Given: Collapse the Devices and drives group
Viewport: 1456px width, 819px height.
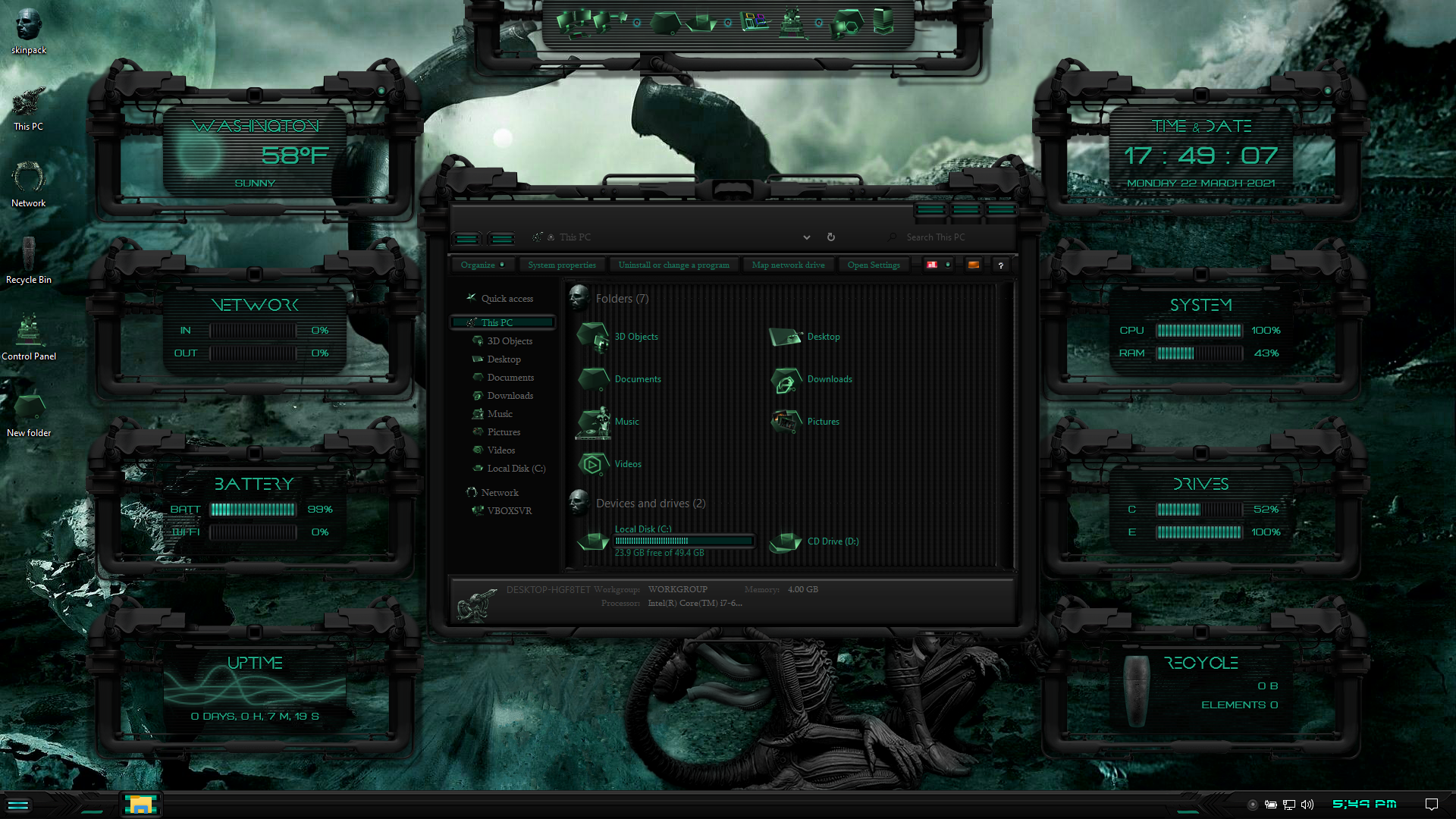Looking at the screenshot, I should pos(650,504).
